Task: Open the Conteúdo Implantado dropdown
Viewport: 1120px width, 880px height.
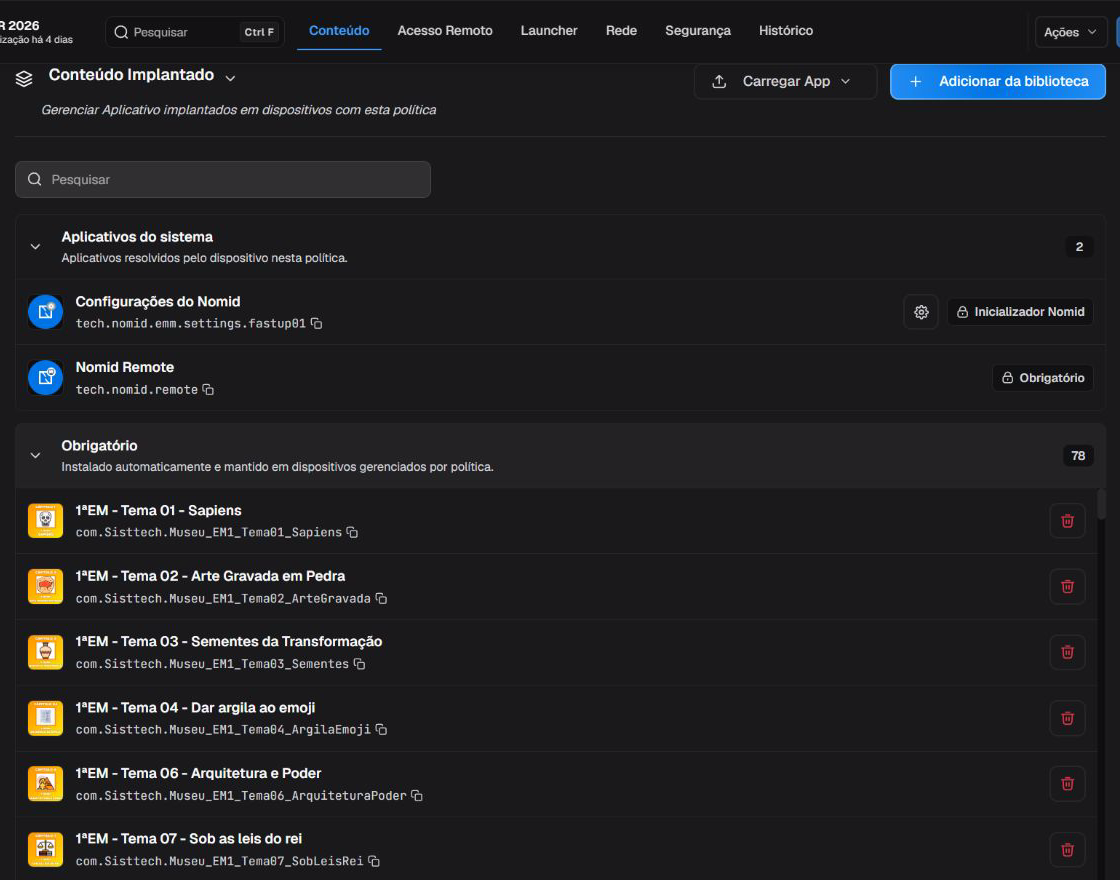Action: coord(230,78)
